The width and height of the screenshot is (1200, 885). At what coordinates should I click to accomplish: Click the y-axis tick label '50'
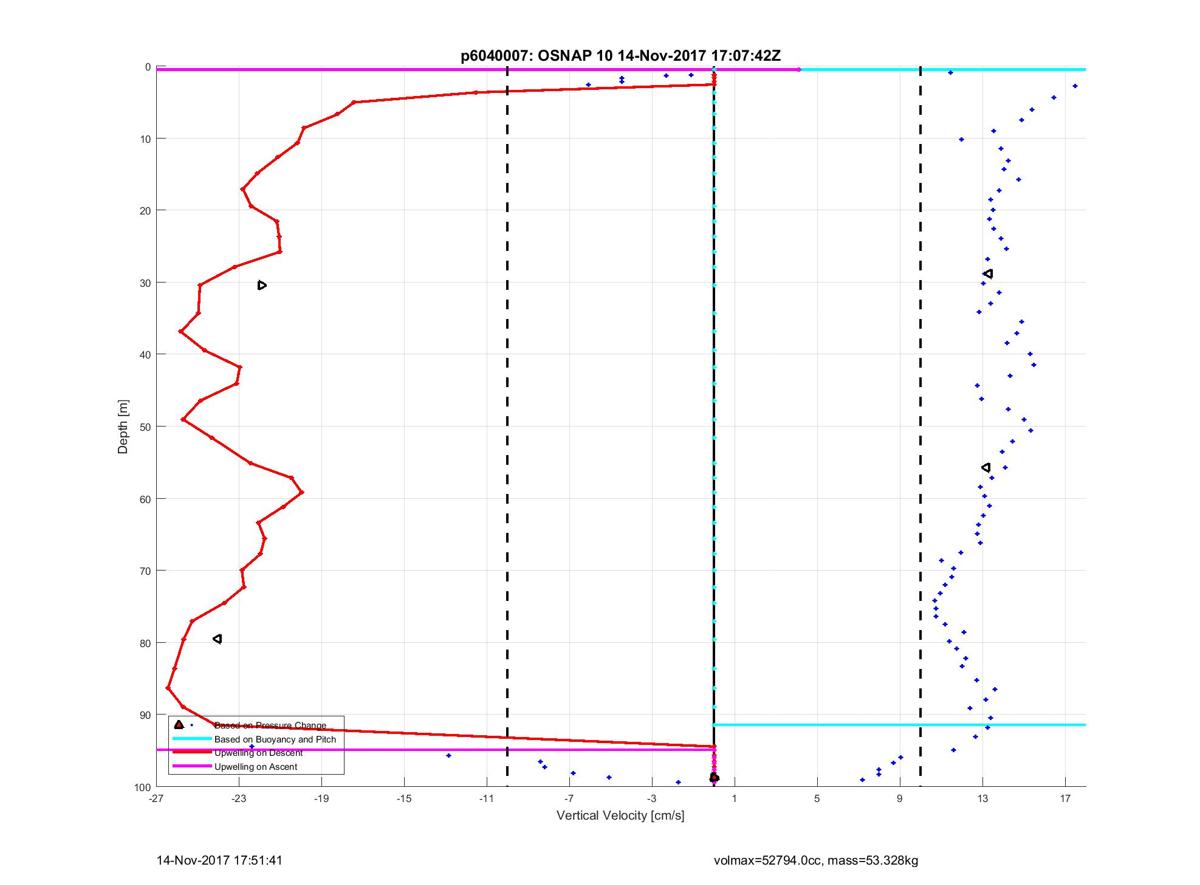coord(145,427)
